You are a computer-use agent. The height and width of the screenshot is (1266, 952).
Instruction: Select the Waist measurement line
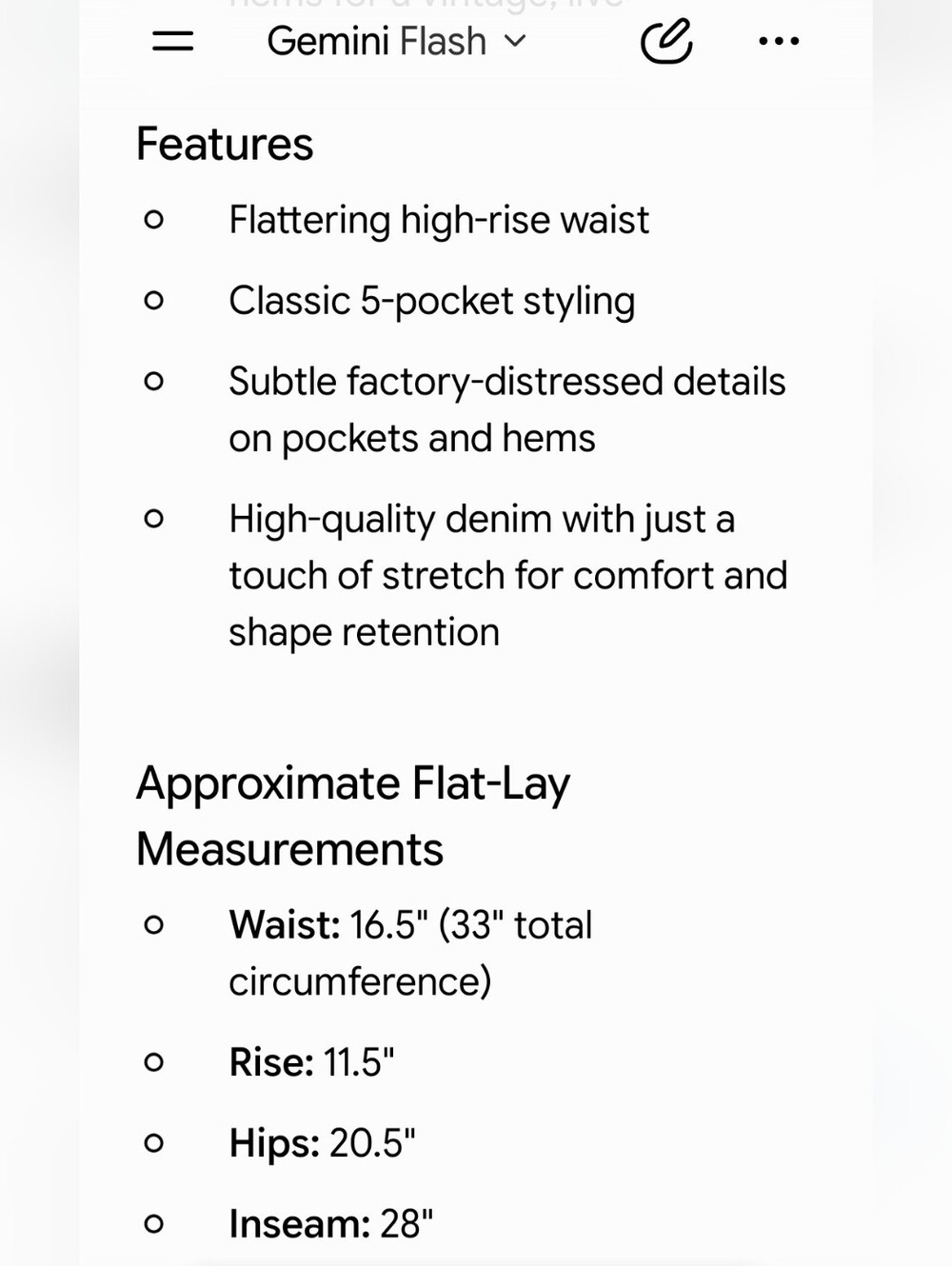(x=410, y=953)
